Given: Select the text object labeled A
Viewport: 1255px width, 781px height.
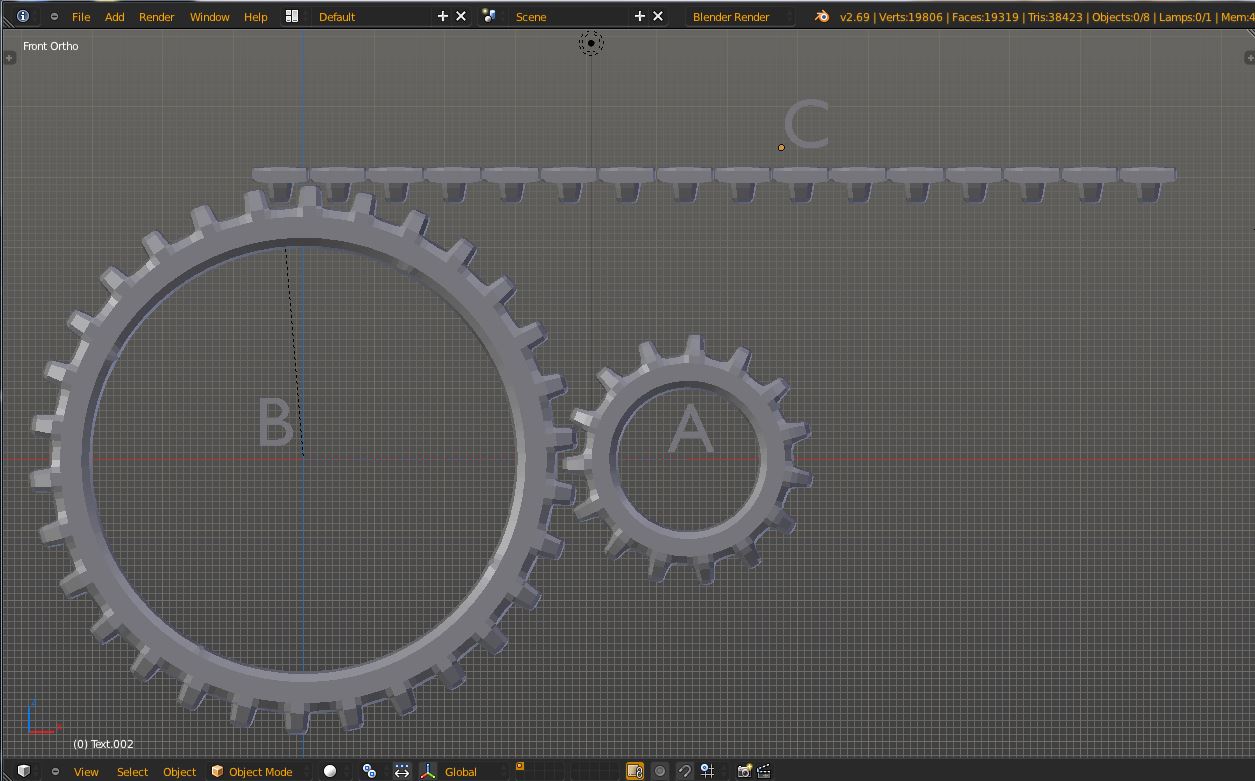Looking at the screenshot, I should coord(690,429).
